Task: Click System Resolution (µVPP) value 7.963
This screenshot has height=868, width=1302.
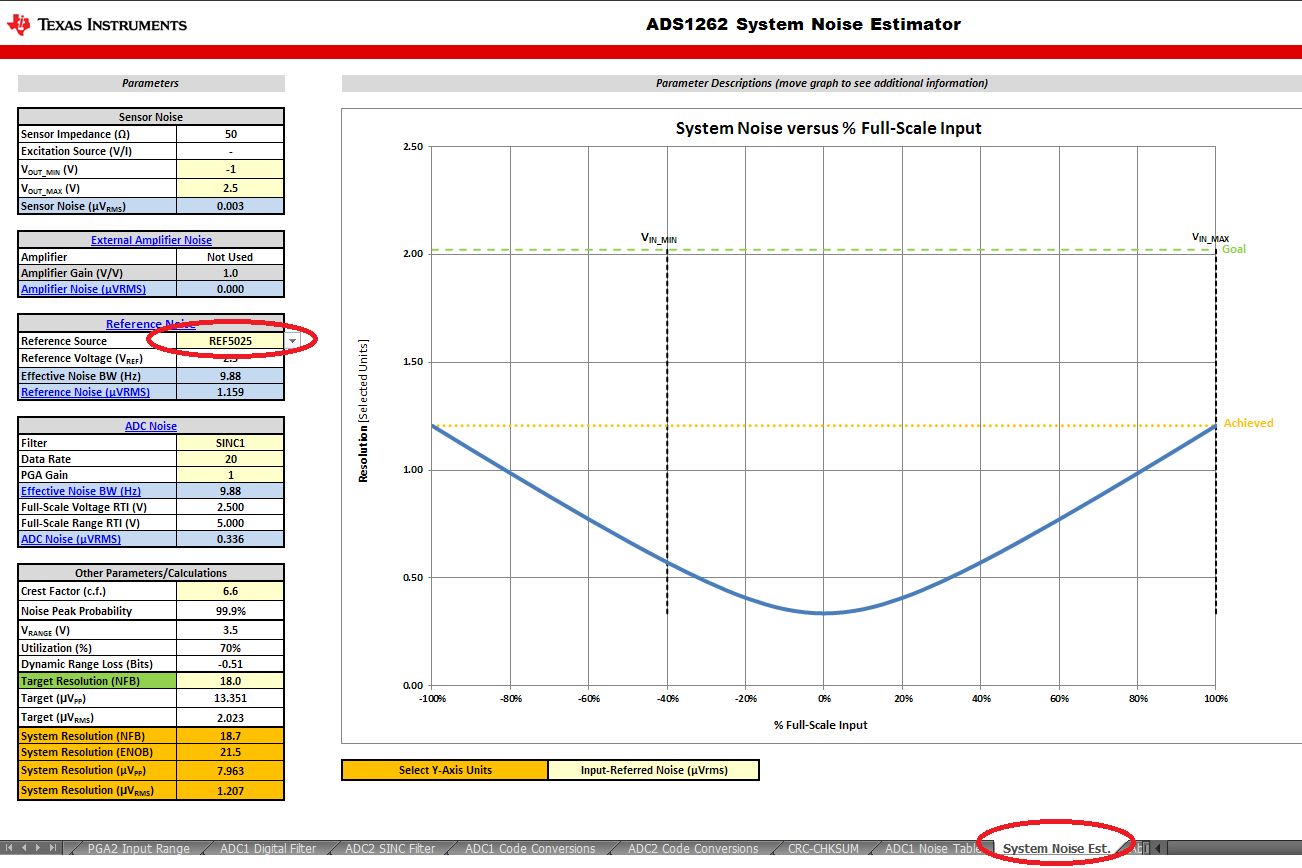Action: coord(230,771)
